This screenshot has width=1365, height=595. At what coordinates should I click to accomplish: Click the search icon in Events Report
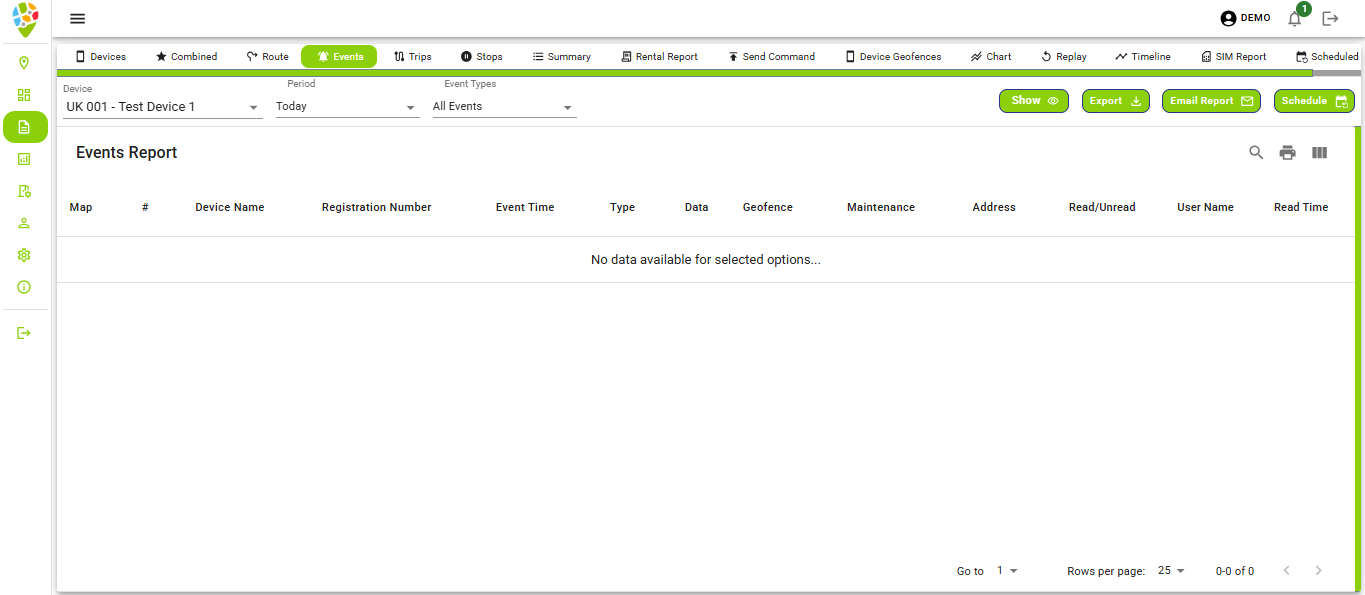[1256, 153]
